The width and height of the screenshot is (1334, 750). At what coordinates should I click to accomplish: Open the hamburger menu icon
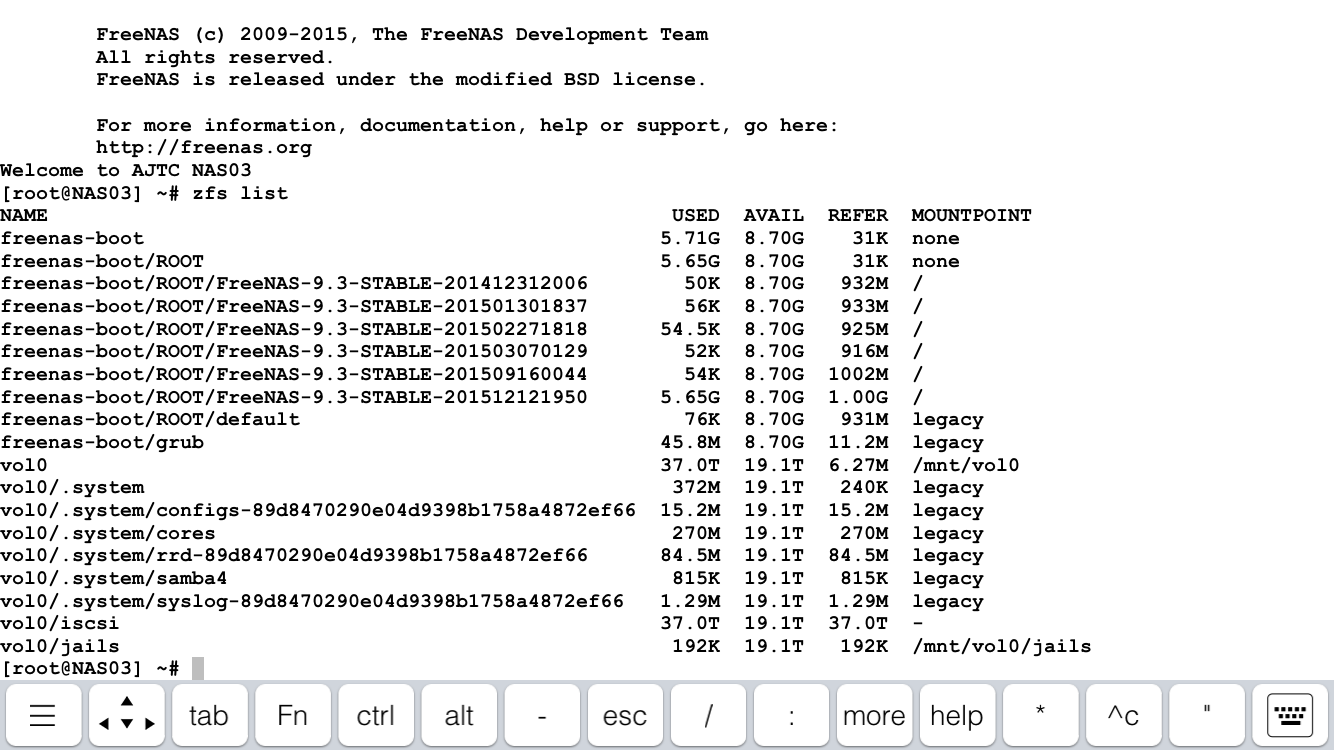coord(42,716)
